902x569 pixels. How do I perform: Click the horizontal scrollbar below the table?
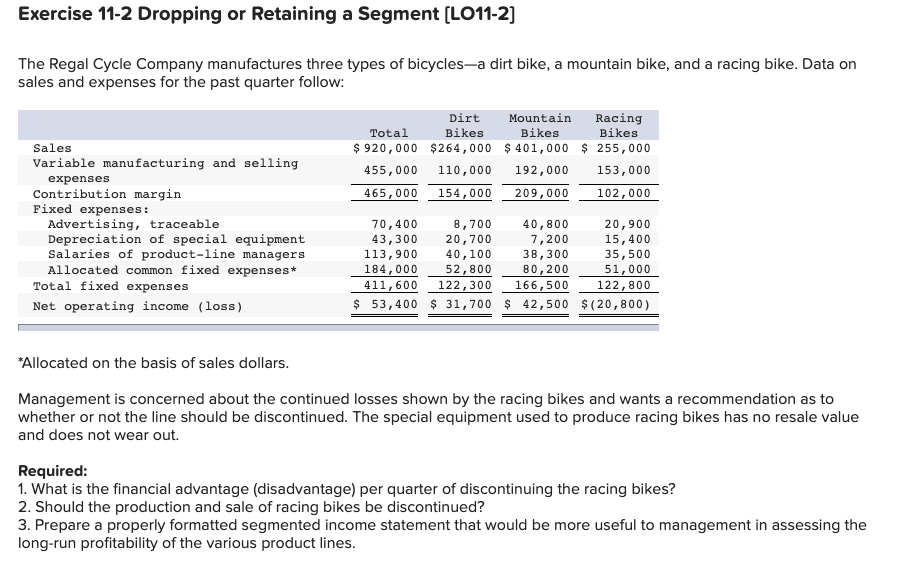tap(338, 327)
